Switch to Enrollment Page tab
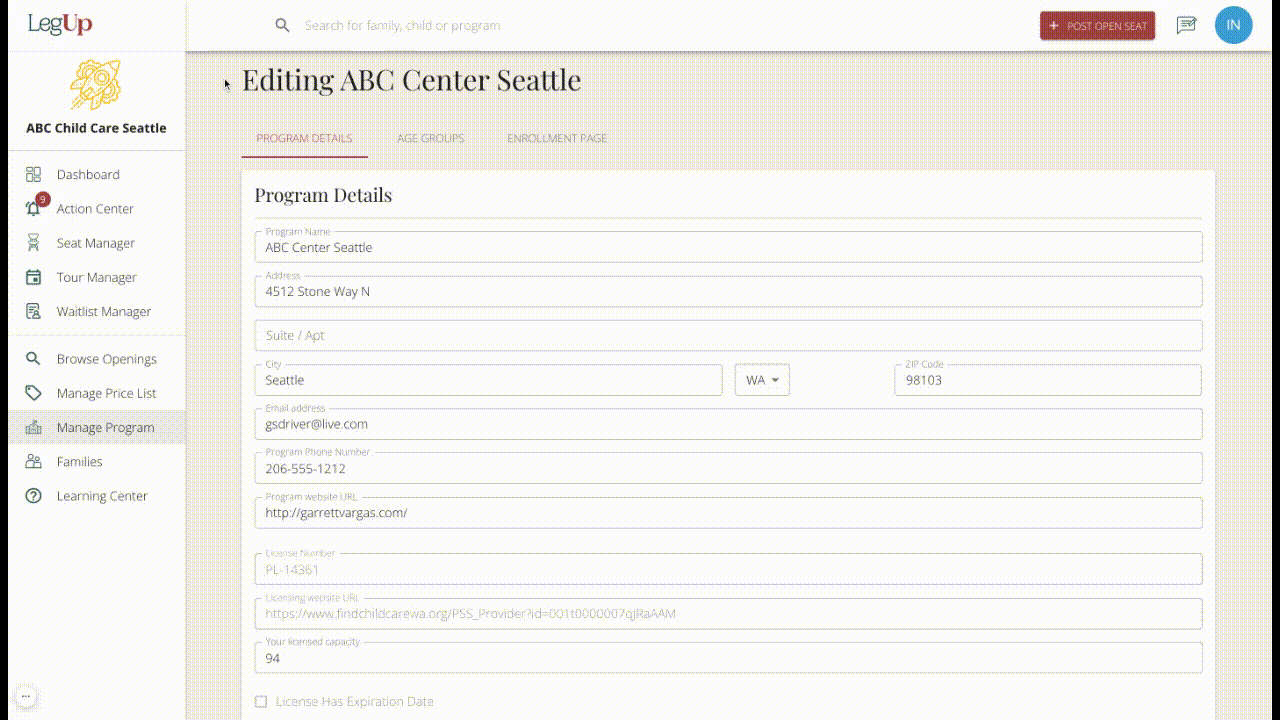1280x720 pixels. (557, 138)
